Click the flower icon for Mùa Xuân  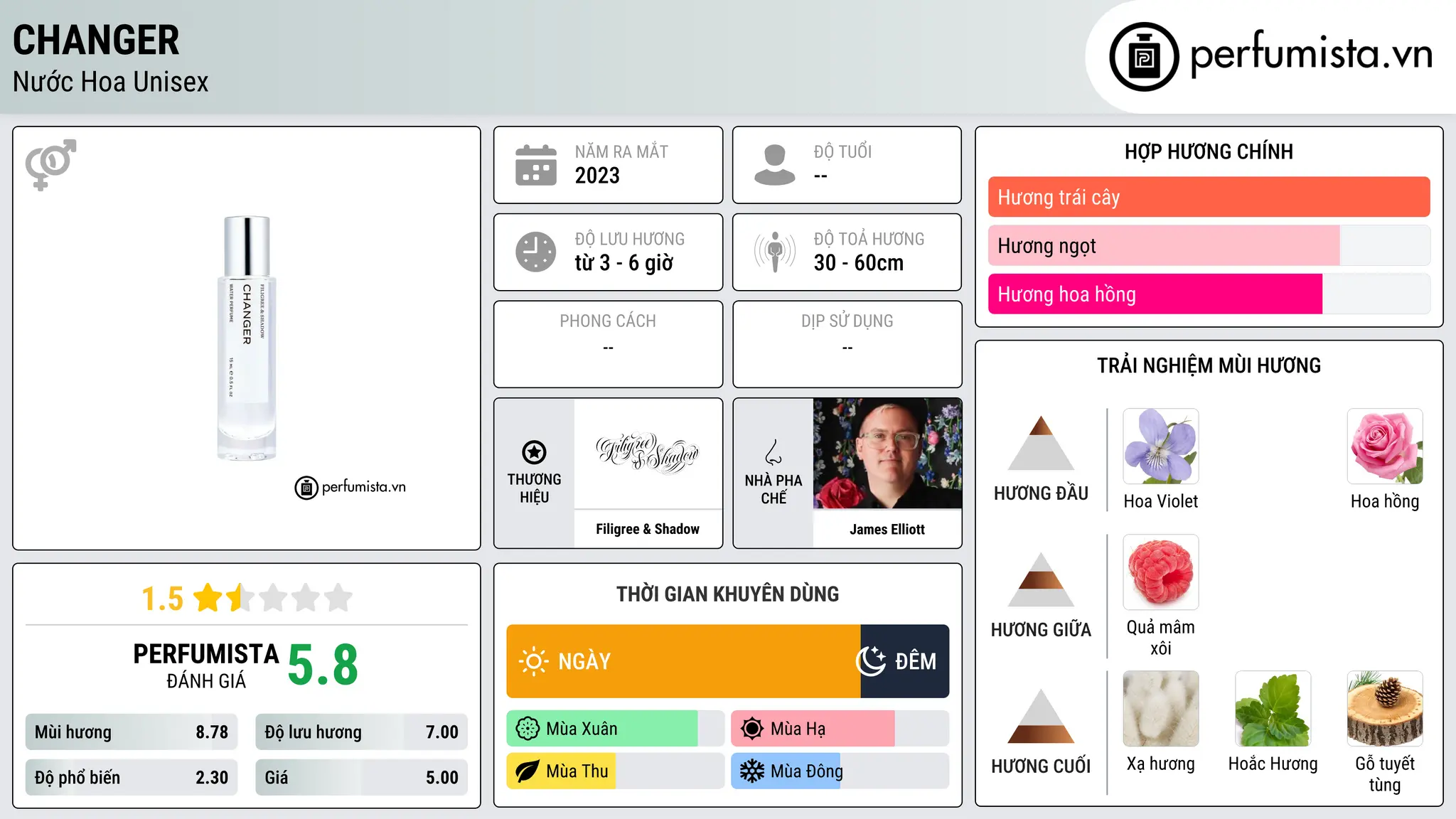[x=528, y=729]
